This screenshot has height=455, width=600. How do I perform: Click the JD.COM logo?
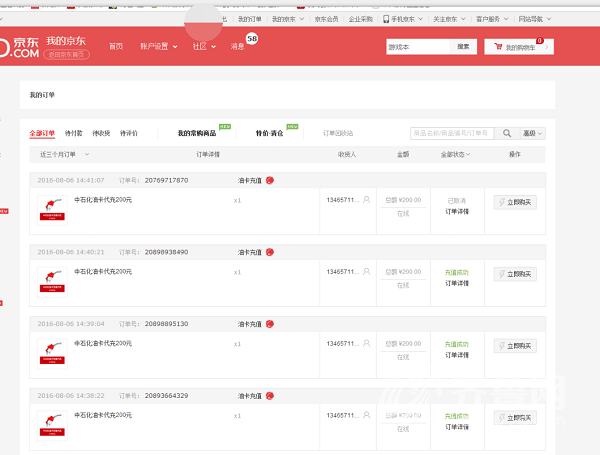[x=19, y=47]
